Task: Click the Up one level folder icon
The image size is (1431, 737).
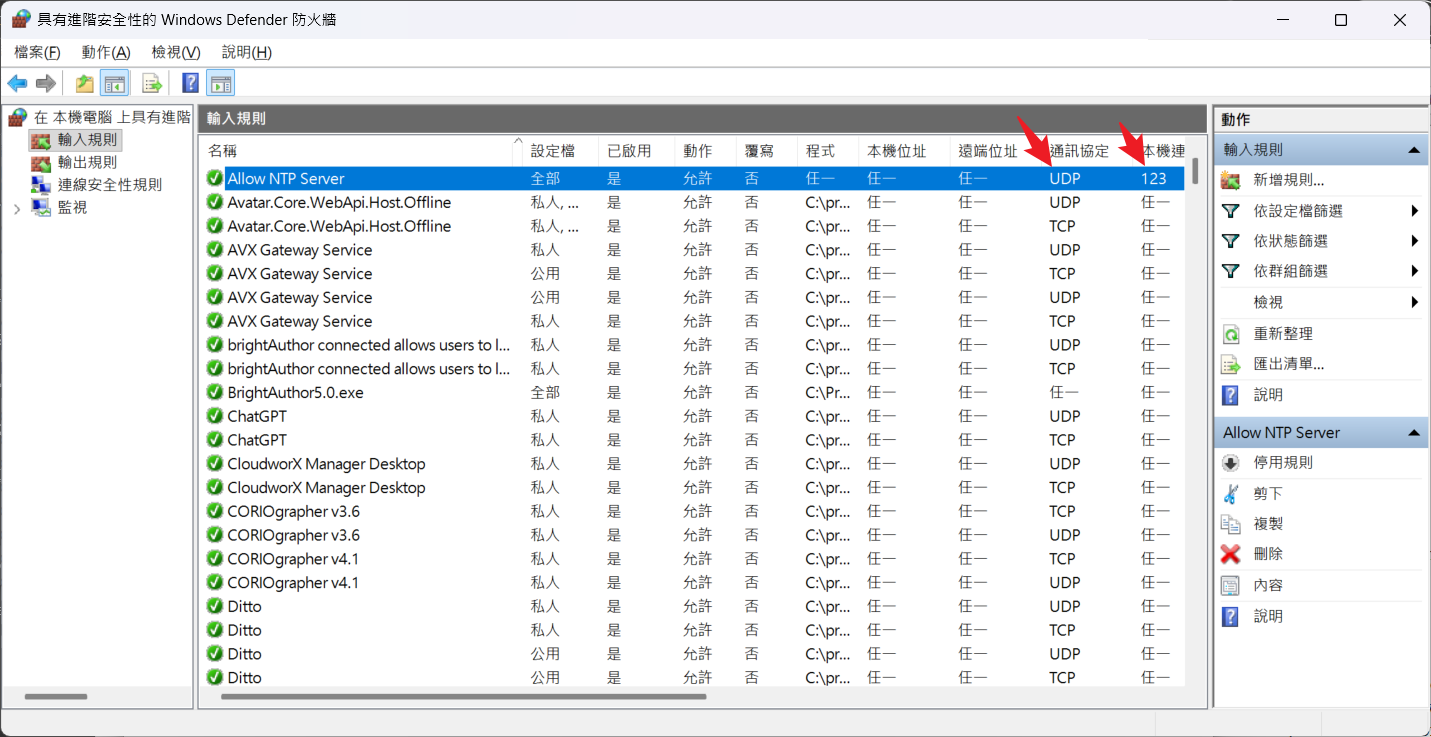Action: pyautogui.click(x=85, y=83)
